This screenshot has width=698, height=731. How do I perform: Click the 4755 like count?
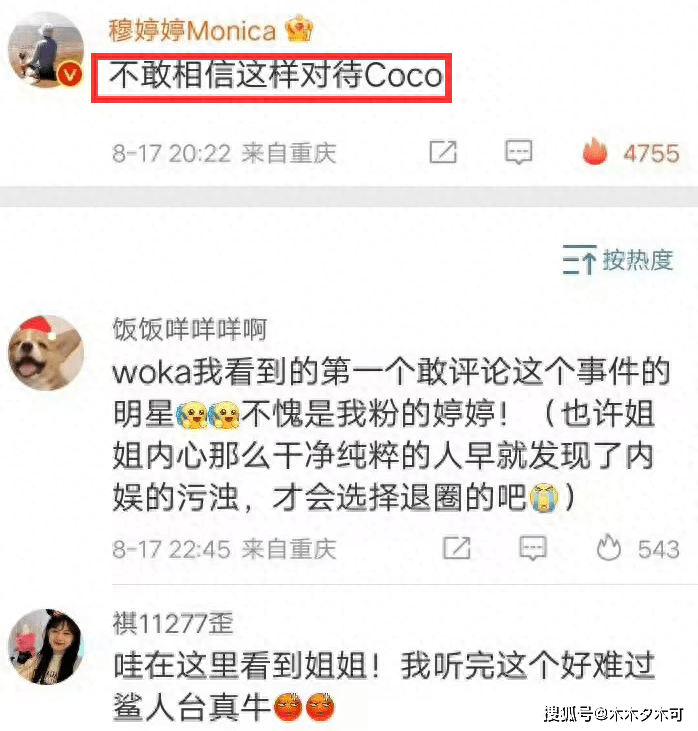point(651,153)
